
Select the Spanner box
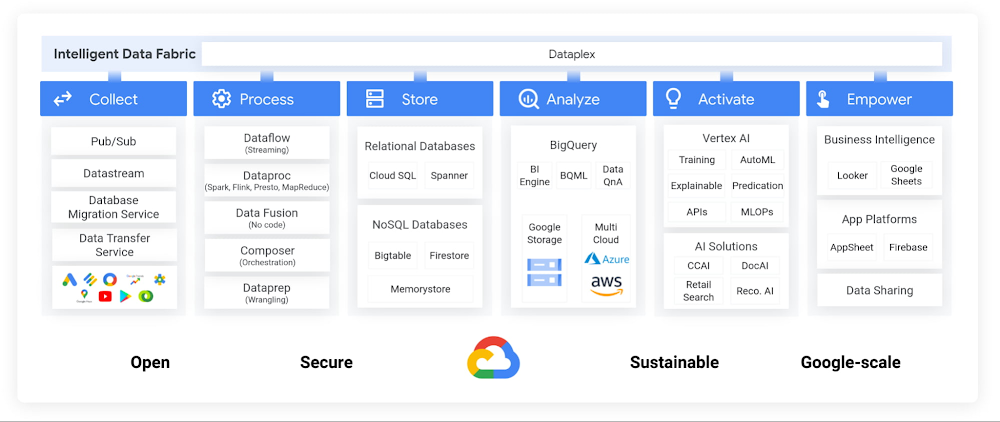click(449, 175)
